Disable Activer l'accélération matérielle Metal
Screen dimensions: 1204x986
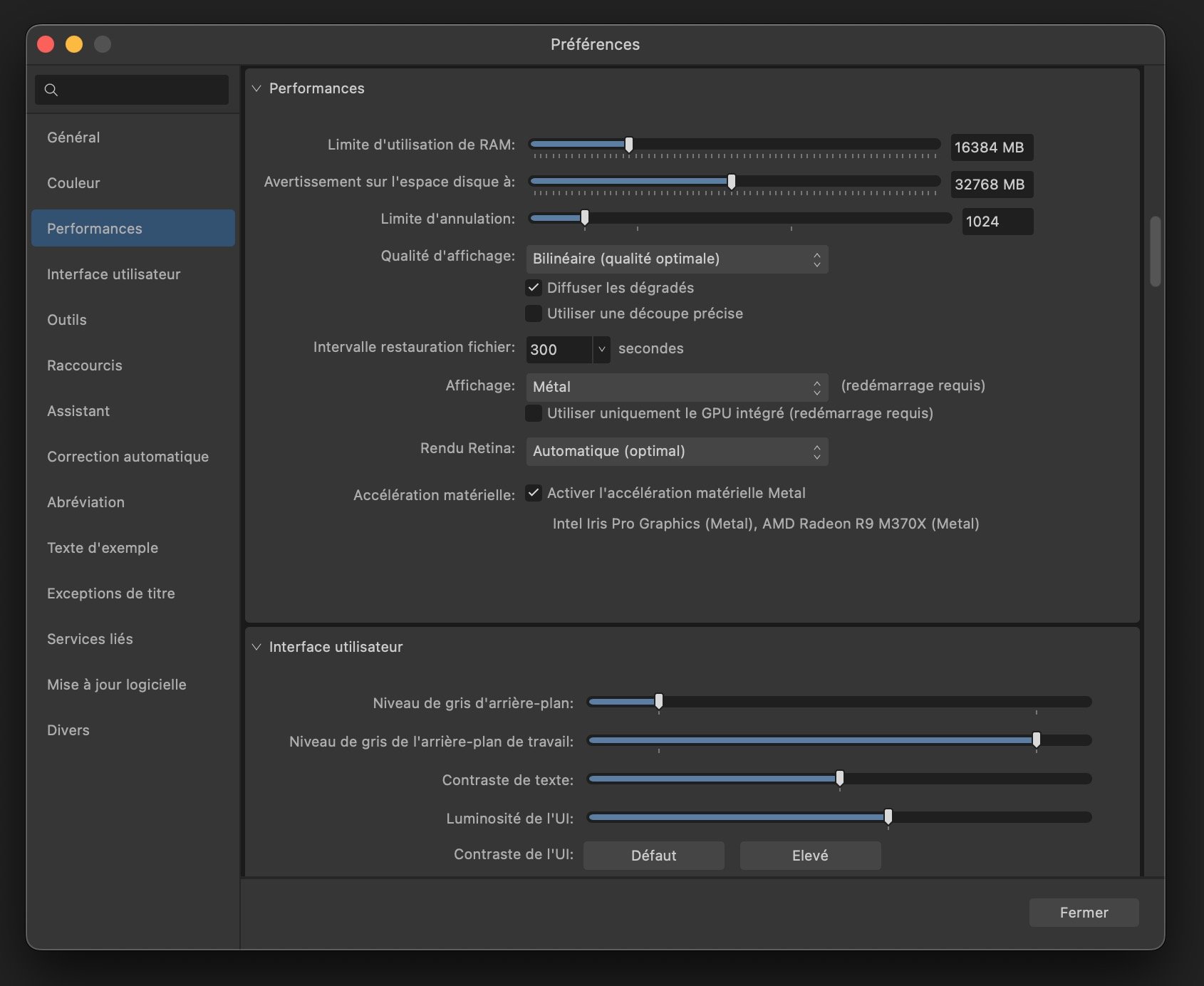pos(534,493)
